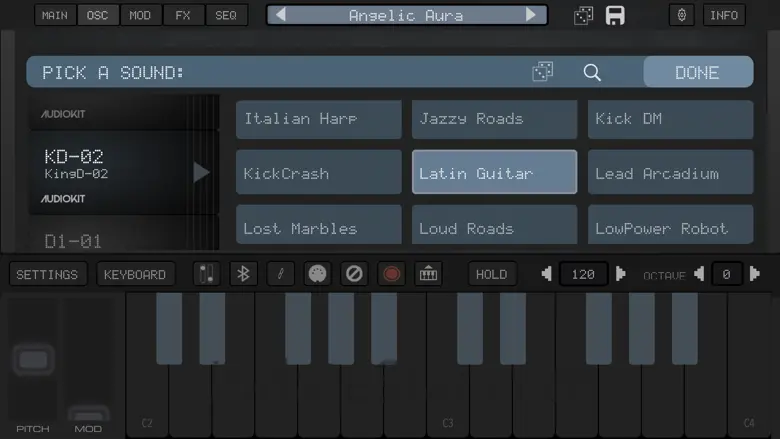Lower octave with left arrow
The image size is (780, 439).
pyautogui.click(x=699, y=274)
